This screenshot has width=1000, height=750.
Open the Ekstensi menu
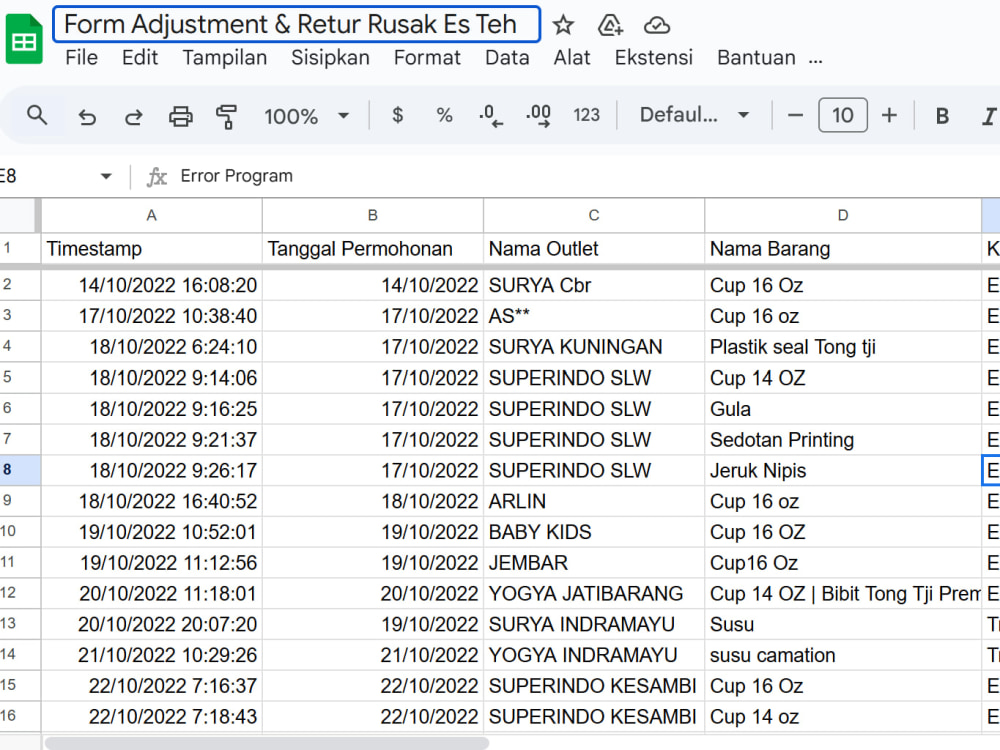[x=654, y=57]
